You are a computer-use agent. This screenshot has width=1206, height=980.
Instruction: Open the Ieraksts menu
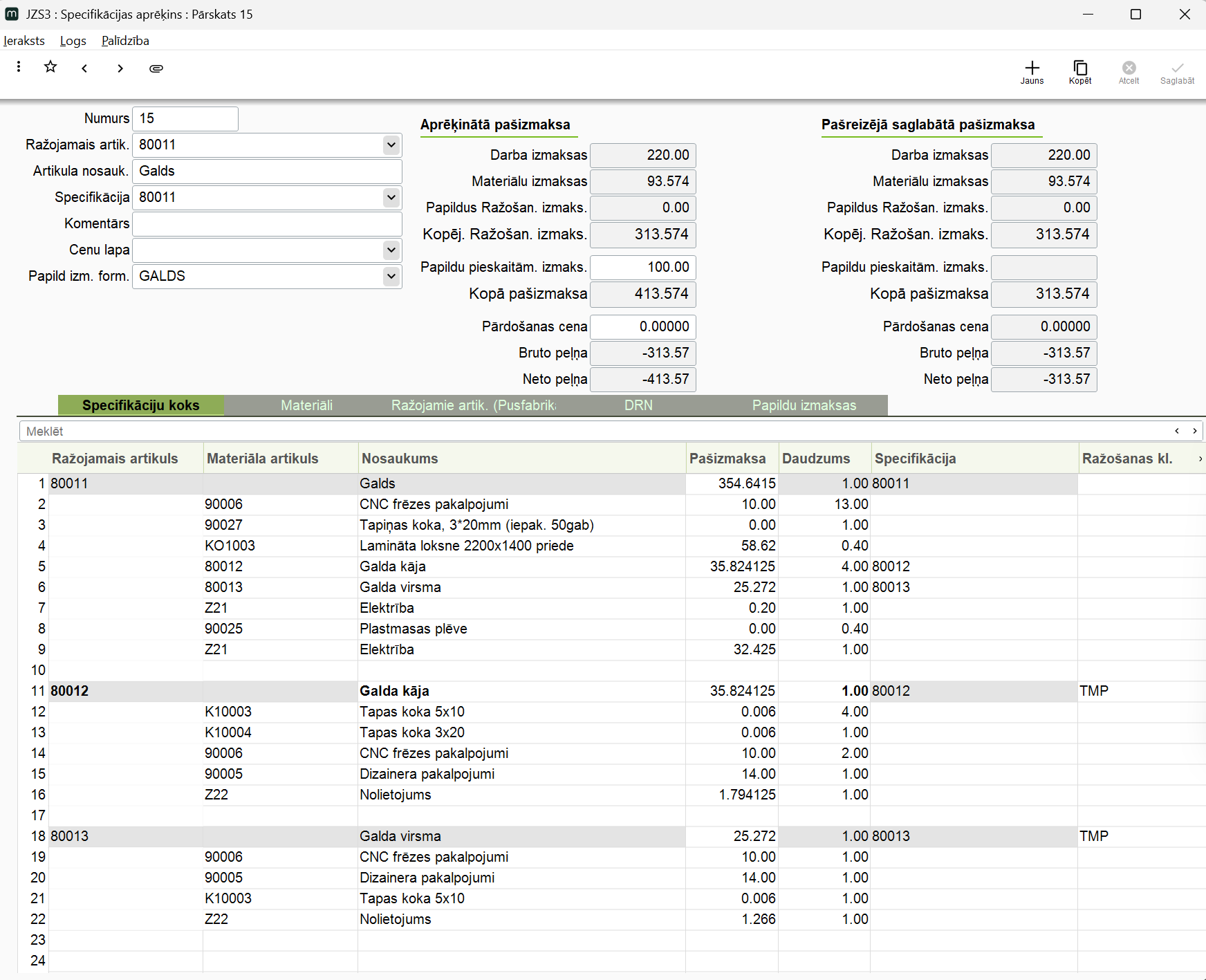pos(24,41)
